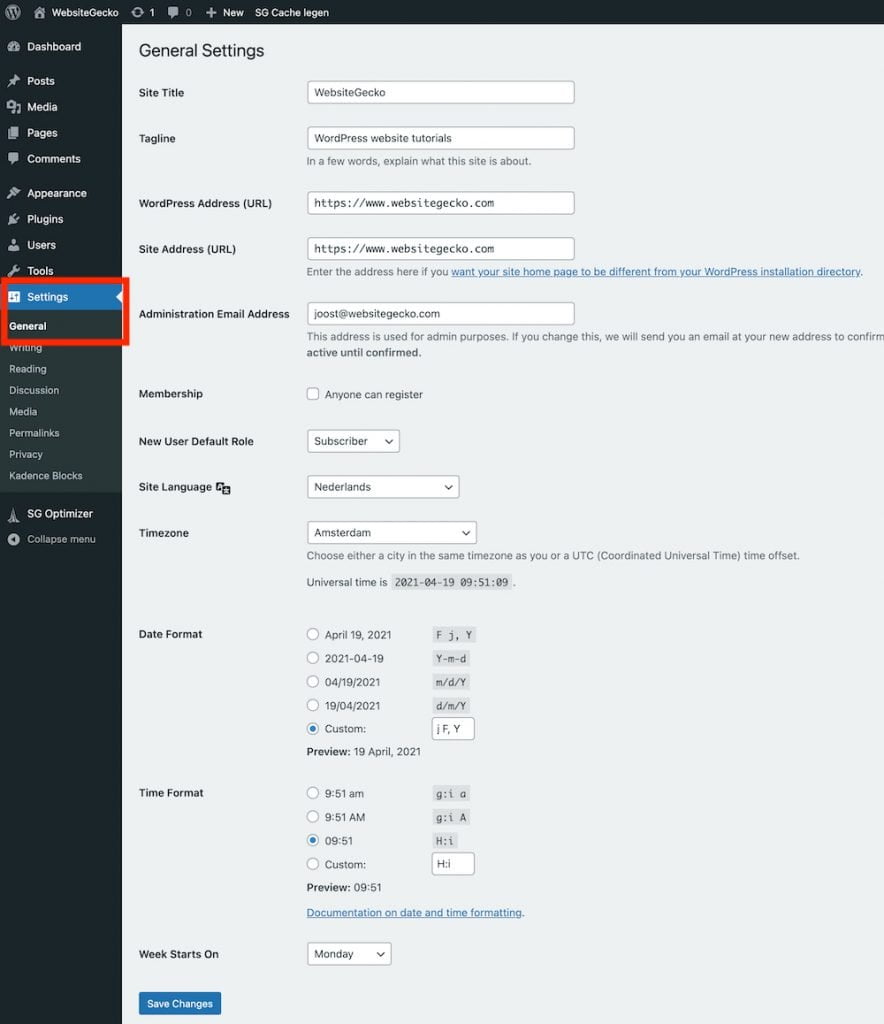Open the date and time formatting documentation link
The height and width of the screenshot is (1024, 884).
coord(413,912)
